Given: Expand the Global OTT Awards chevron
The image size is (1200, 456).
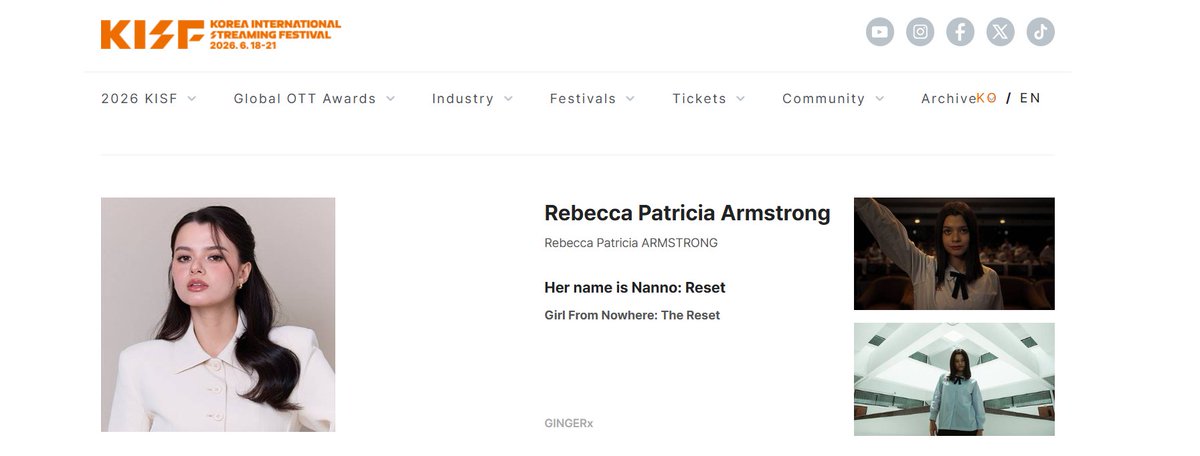Looking at the screenshot, I should click(390, 98).
